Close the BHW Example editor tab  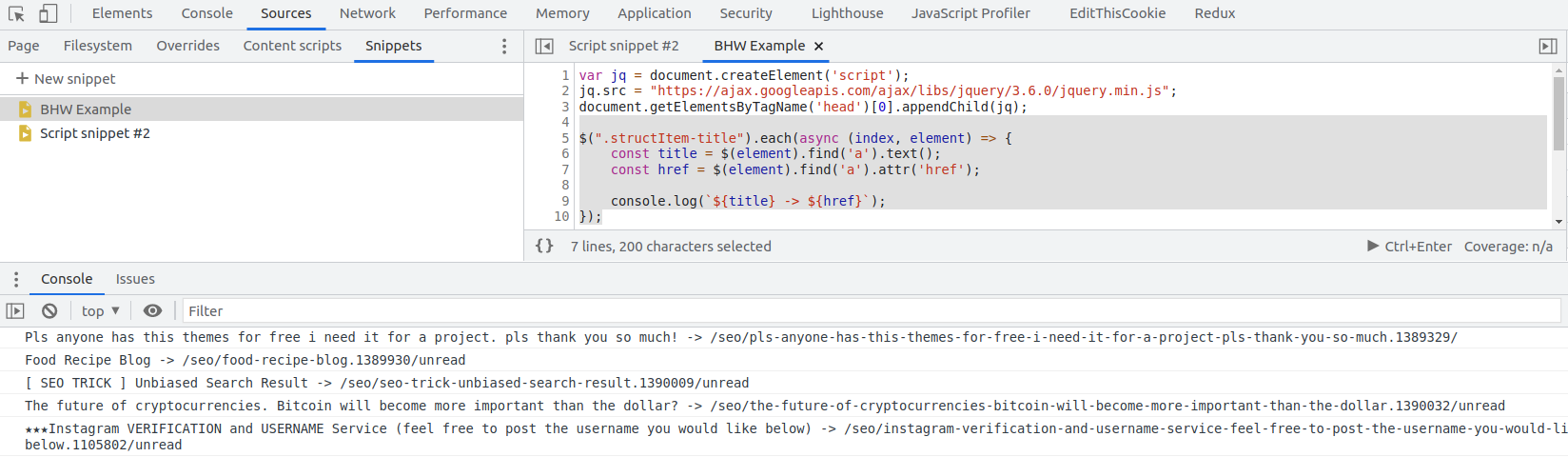(818, 46)
